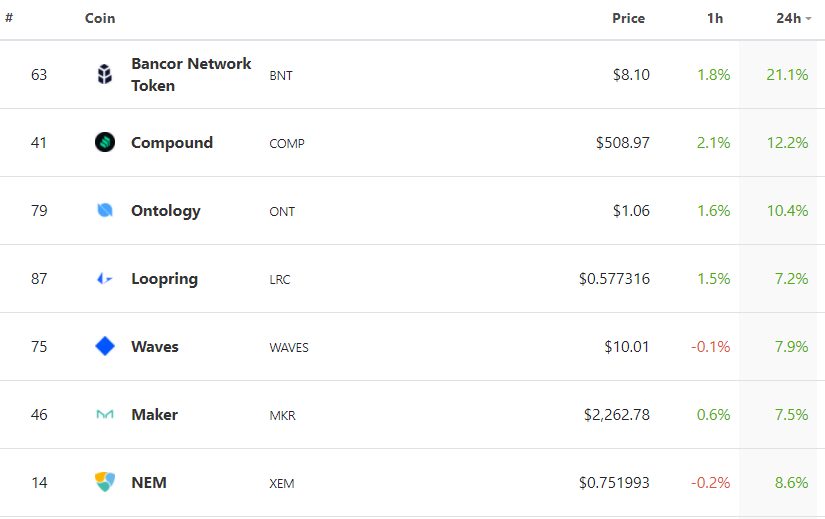
Task: Click the Loopring coin logo icon
Action: pyautogui.click(x=105, y=279)
